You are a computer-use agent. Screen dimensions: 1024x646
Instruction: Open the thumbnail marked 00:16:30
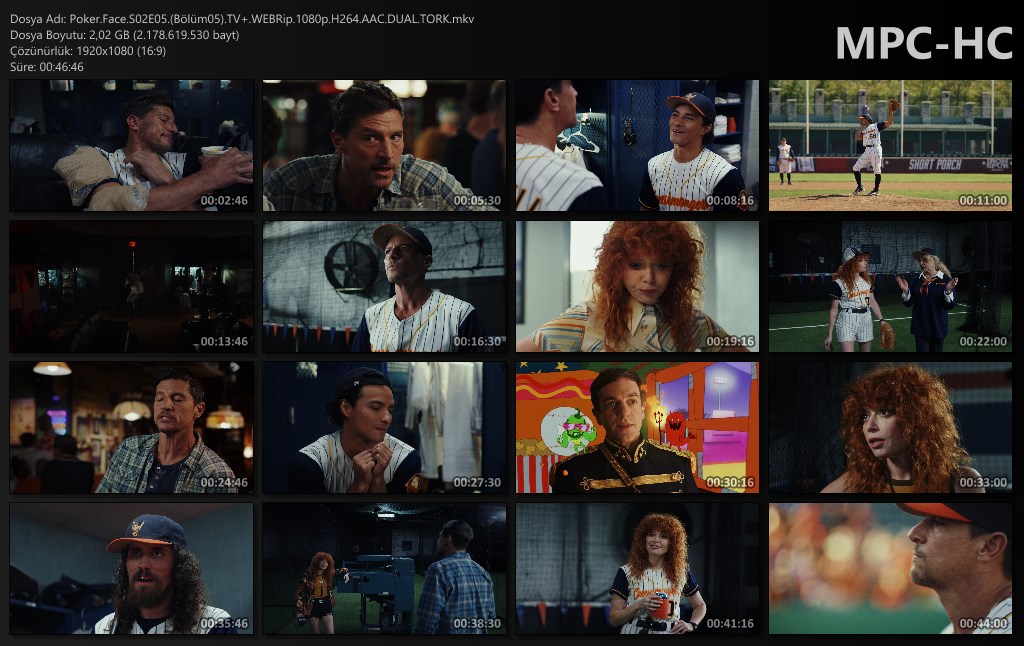click(384, 287)
